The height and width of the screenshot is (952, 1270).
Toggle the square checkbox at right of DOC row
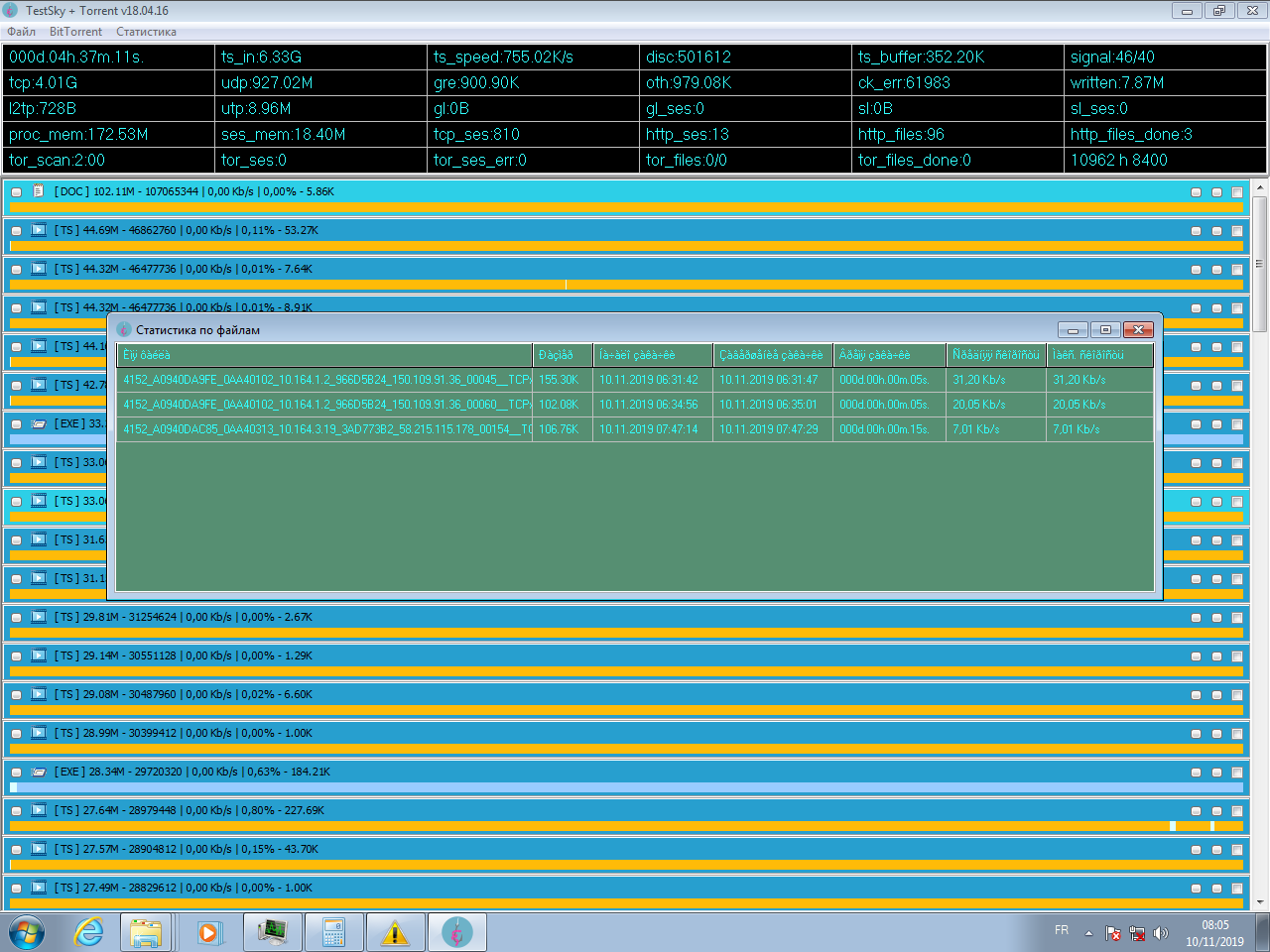pos(1237,192)
